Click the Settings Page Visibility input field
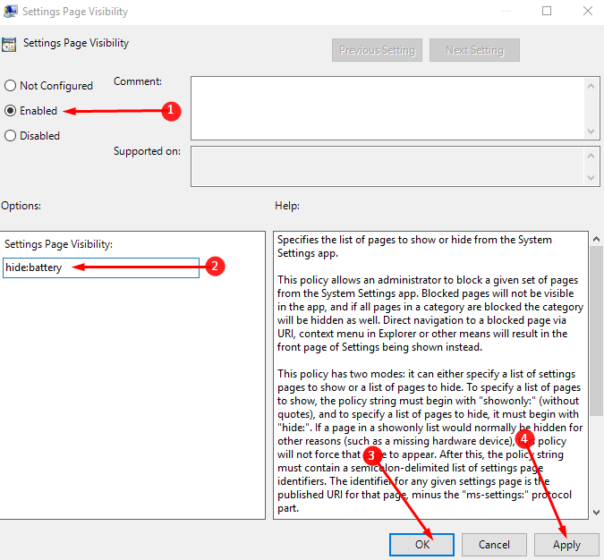Image resolution: width=604 pixels, height=560 pixels. coord(101,268)
